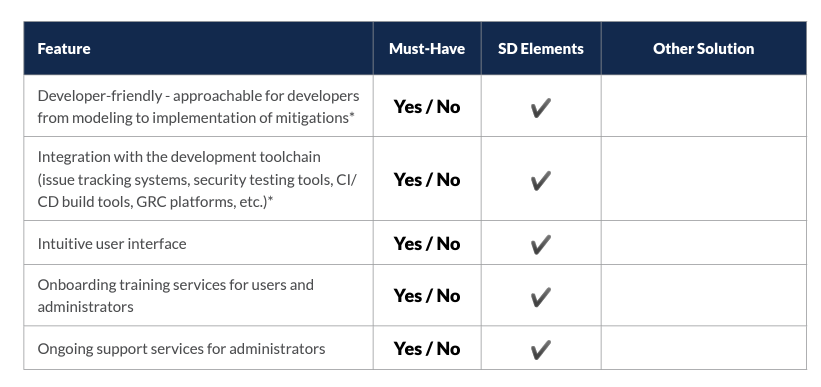This screenshot has height=387, width=821.
Task: Select Yes / No for Intuitive user interface
Action: 427,244
